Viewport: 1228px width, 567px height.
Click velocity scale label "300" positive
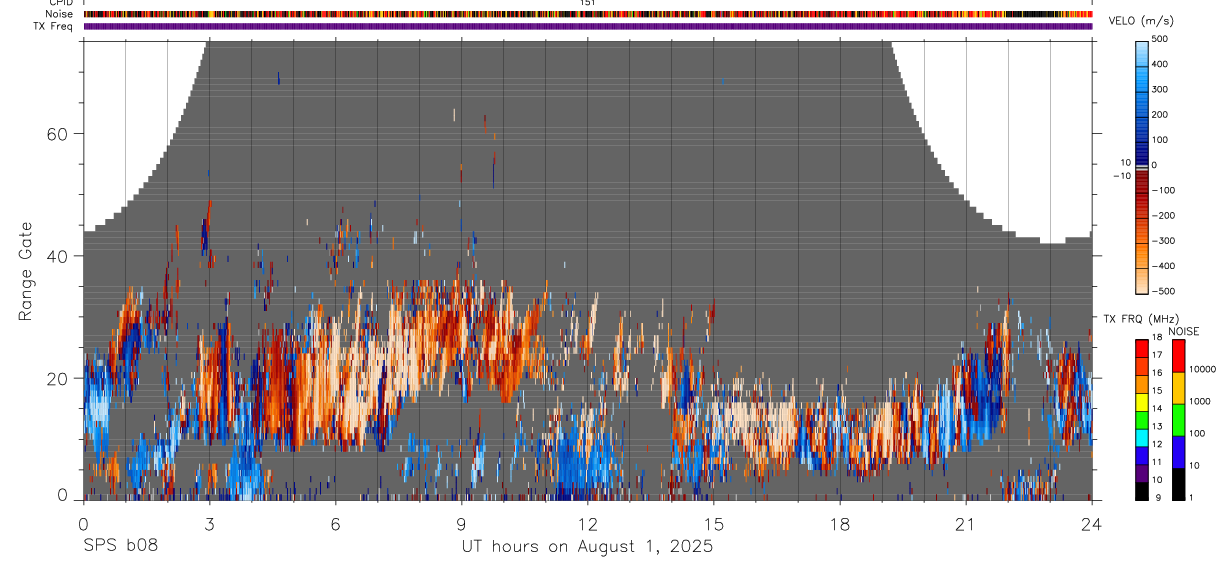point(1161,89)
